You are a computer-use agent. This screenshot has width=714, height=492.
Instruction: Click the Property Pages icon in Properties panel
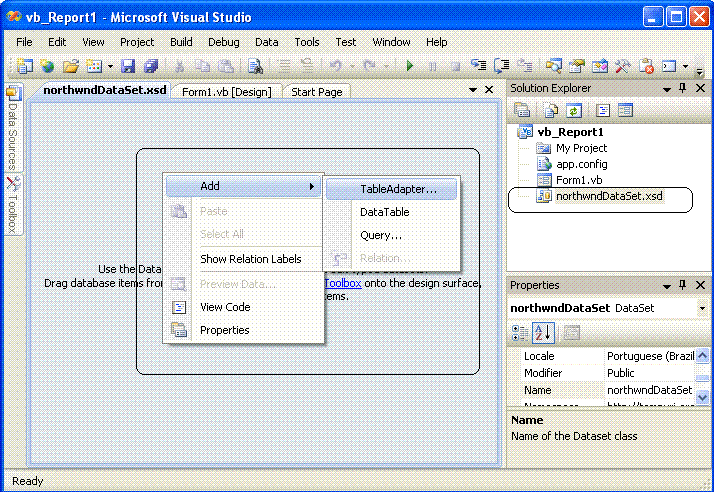[572, 333]
